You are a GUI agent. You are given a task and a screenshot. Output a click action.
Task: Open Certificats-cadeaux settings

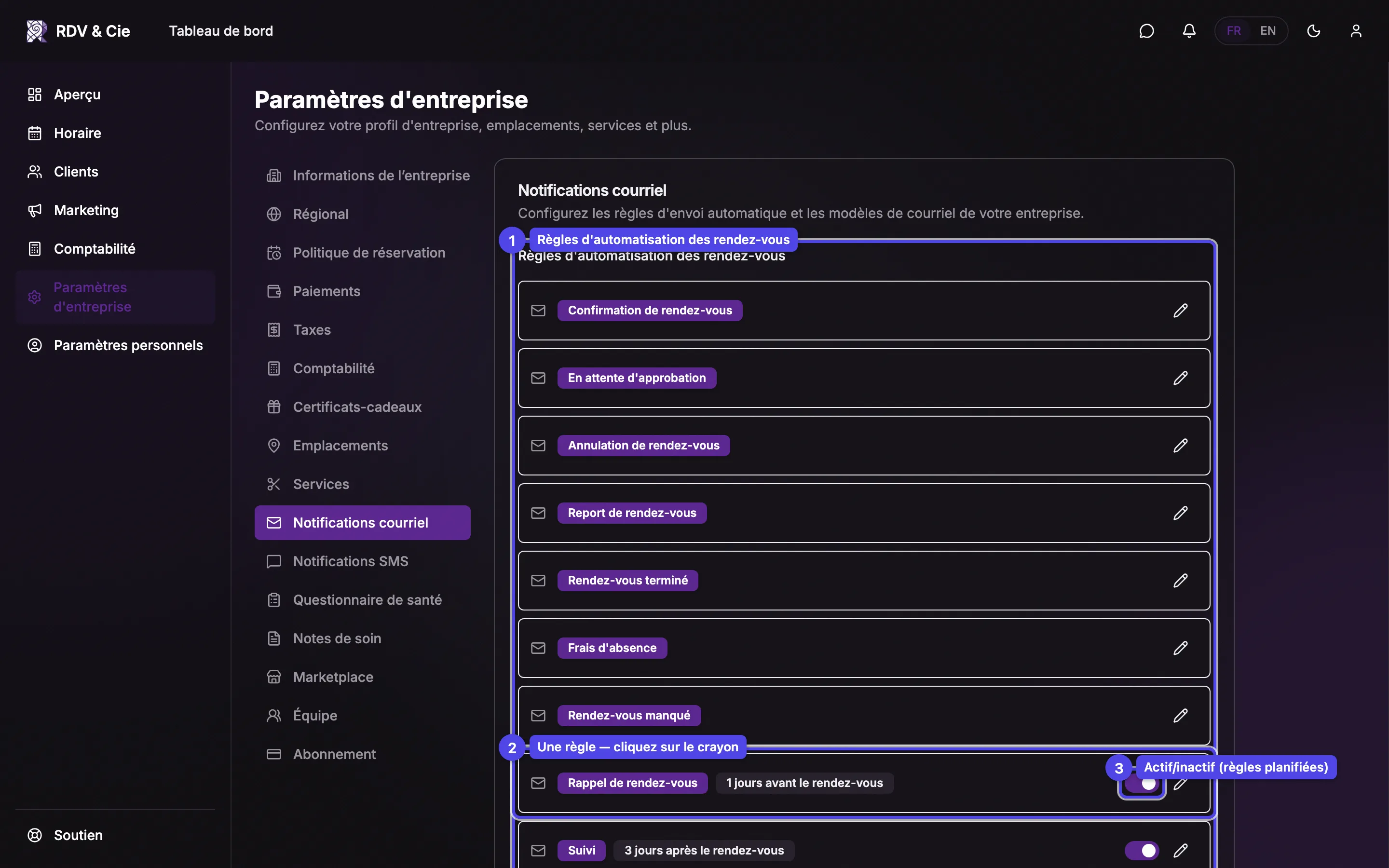point(363,407)
